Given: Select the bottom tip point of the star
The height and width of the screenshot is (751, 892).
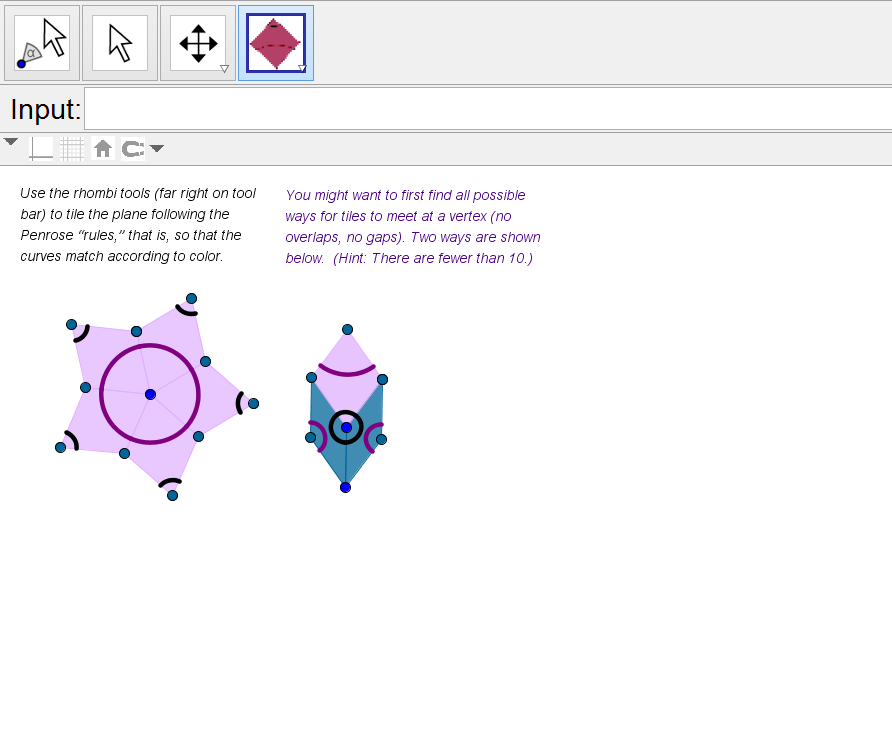Looking at the screenshot, I should tap(172, 496).
